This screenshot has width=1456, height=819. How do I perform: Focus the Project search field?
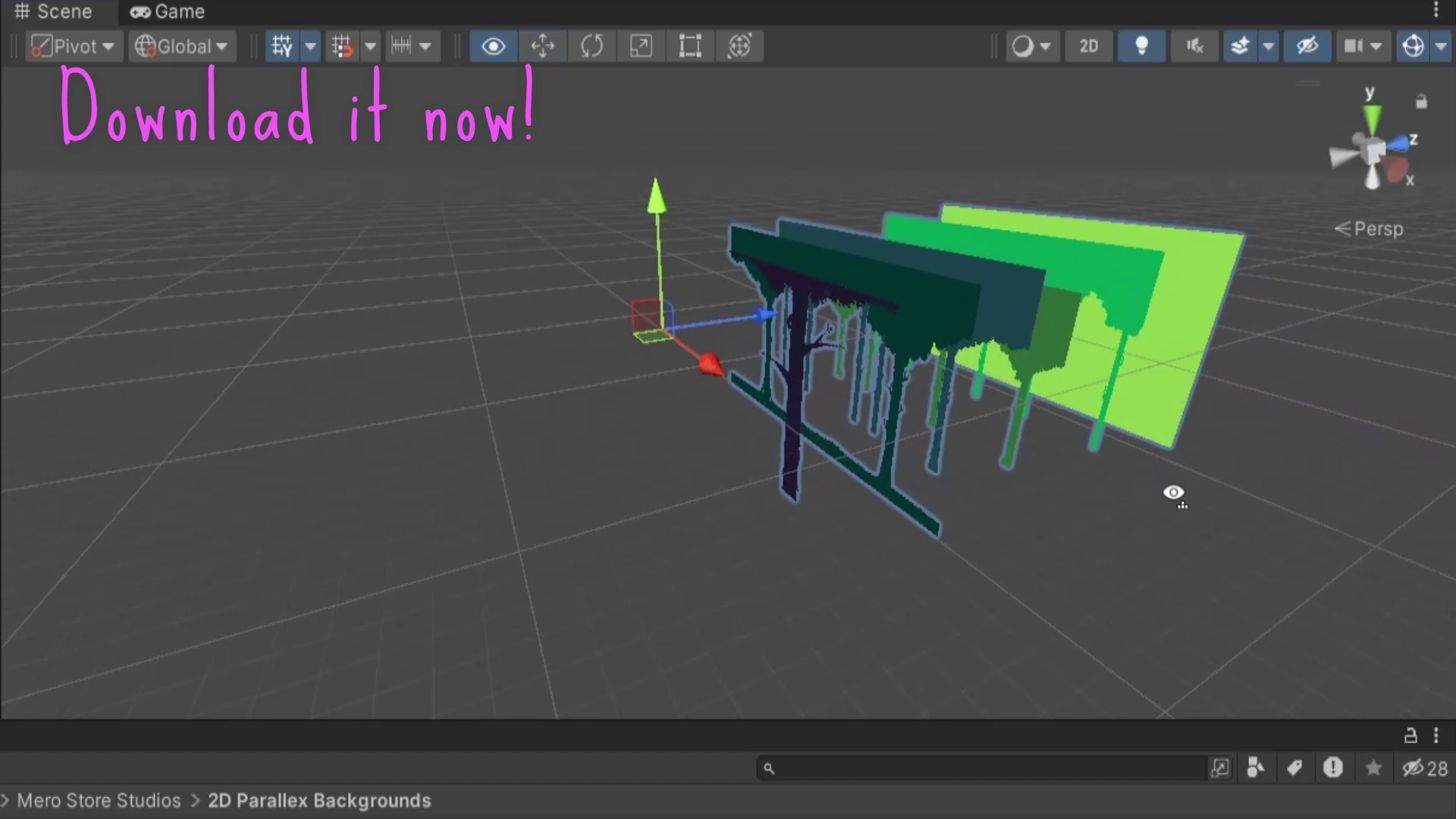pos(982,768)
